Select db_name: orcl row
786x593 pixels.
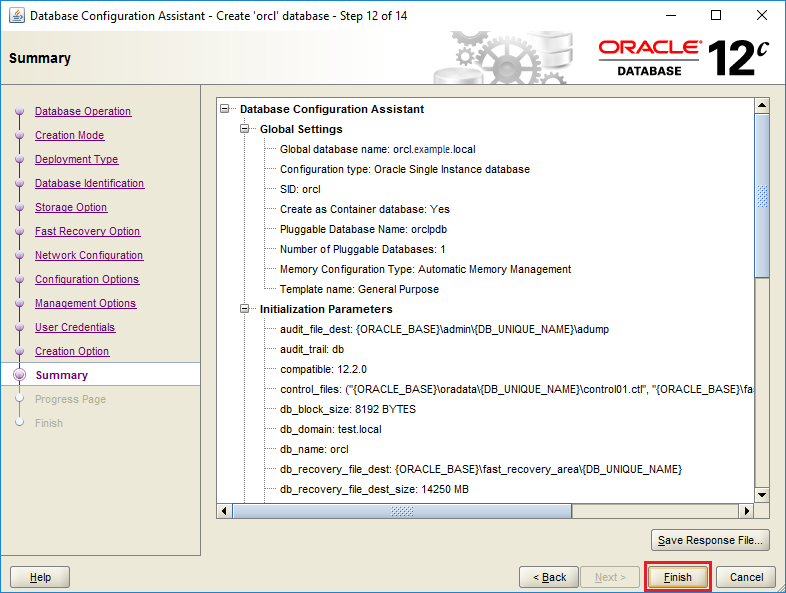point(314,449)
